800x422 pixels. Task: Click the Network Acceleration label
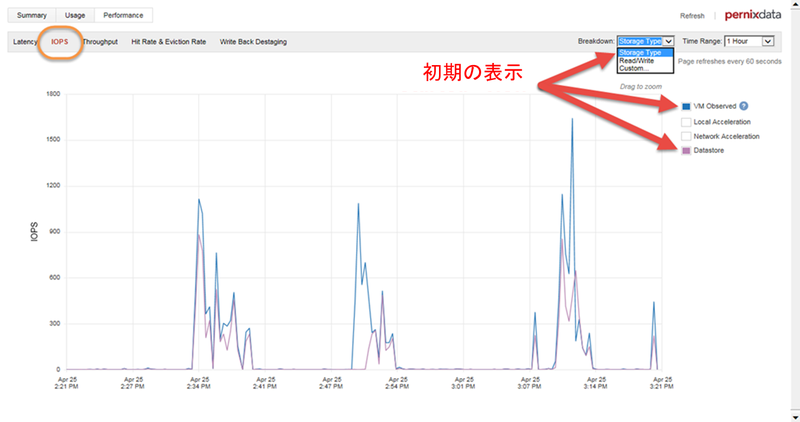click(727, 136)
